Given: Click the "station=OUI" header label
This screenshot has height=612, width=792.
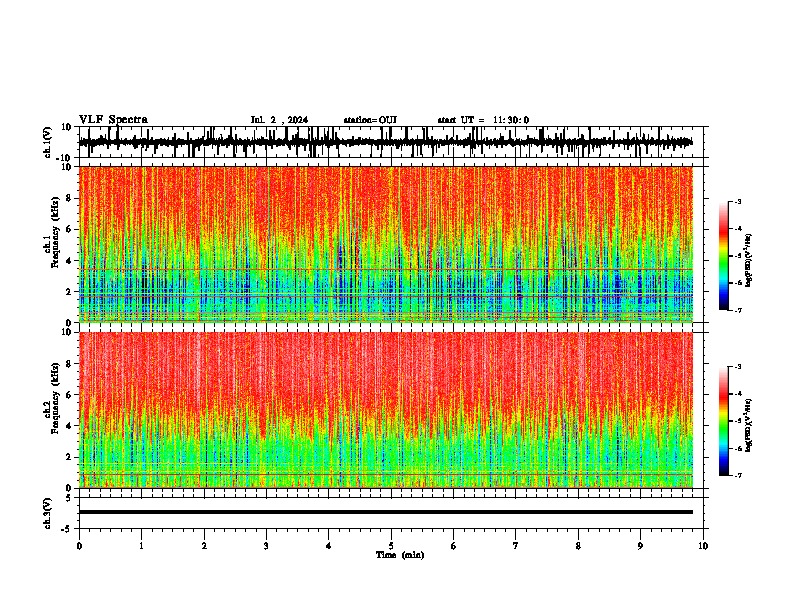Looking at the screenshot, I should click(x=370, y=120).
